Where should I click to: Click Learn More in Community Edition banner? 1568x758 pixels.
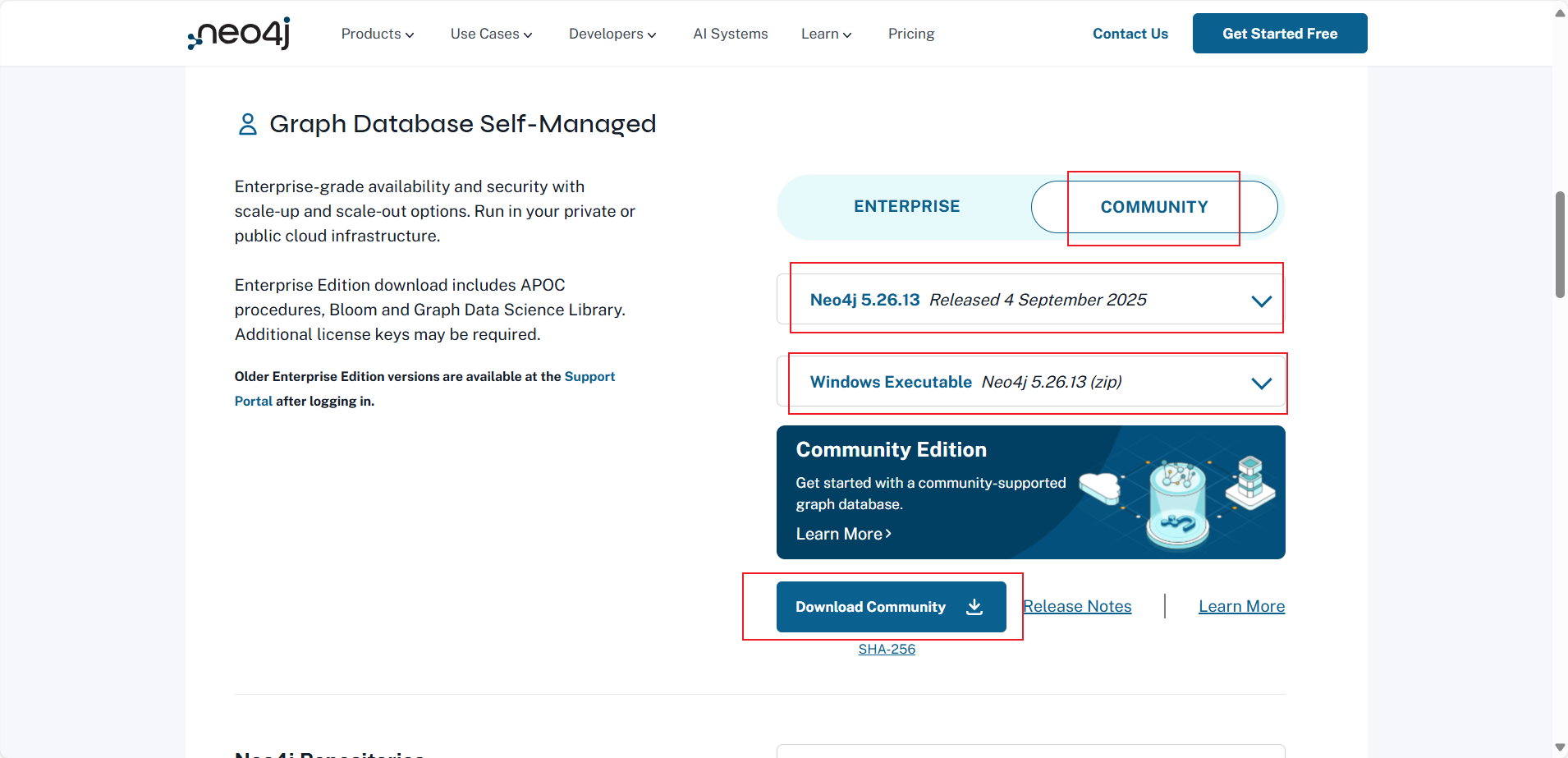point(843,534)
